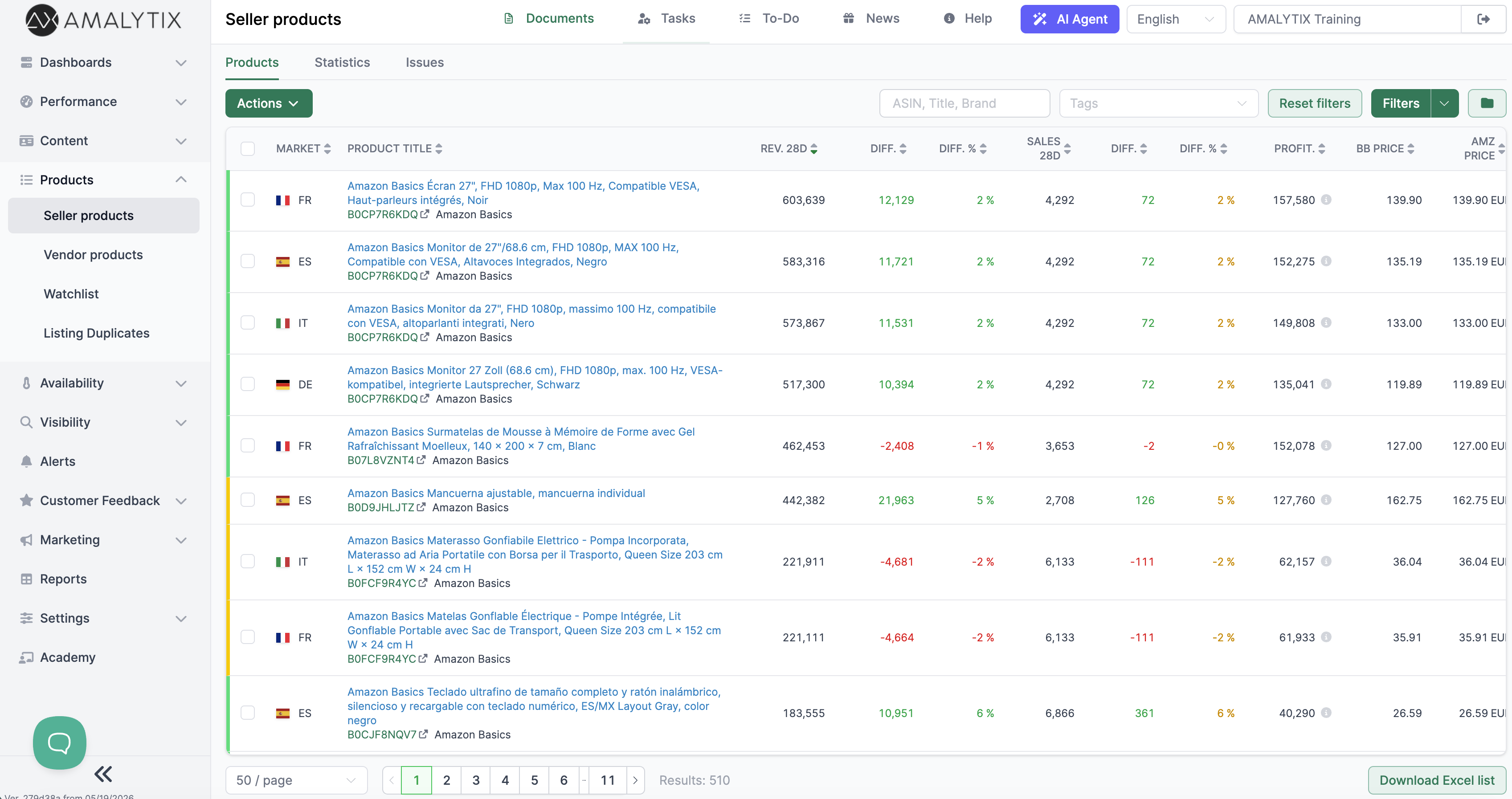Click the AI Agent magic wand icon
The image size is (1512, 799).
(1040, 19)
